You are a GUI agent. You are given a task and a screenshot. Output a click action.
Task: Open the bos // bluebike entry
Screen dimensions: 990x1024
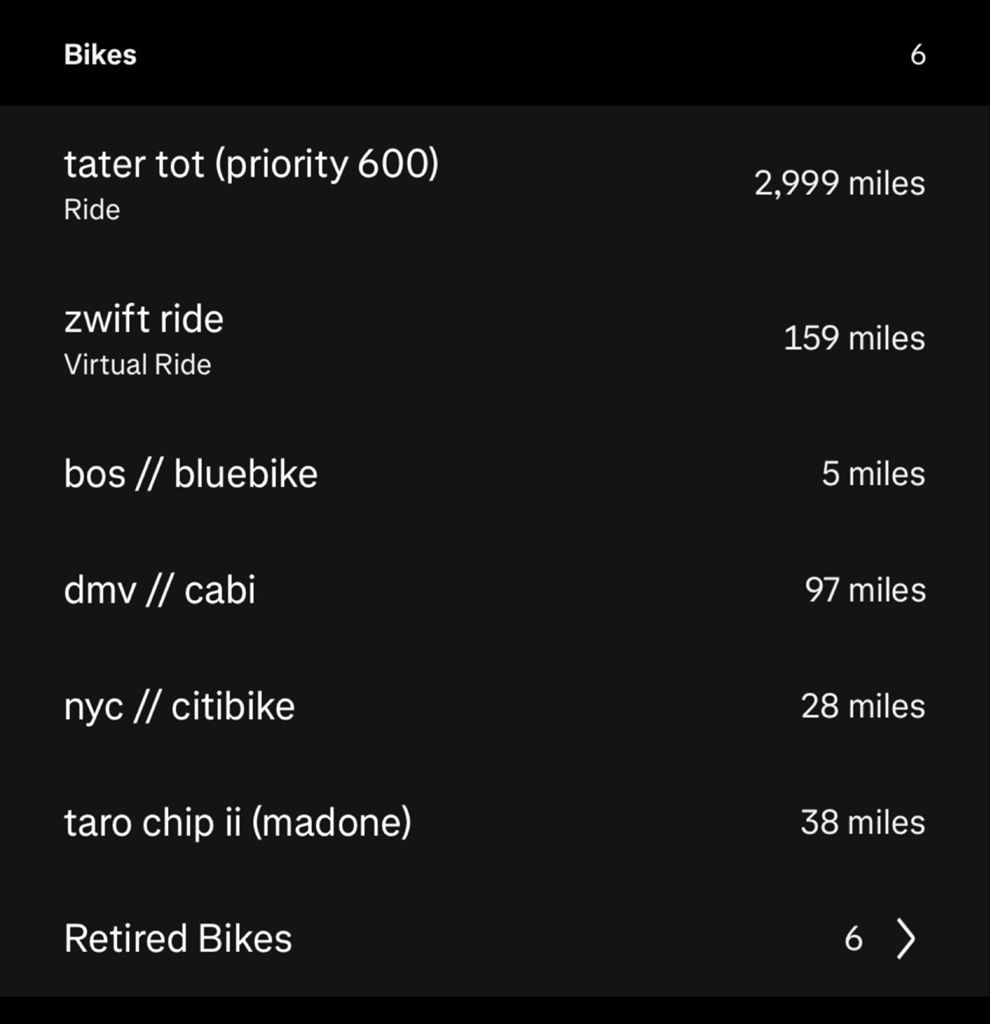(191, 473)
